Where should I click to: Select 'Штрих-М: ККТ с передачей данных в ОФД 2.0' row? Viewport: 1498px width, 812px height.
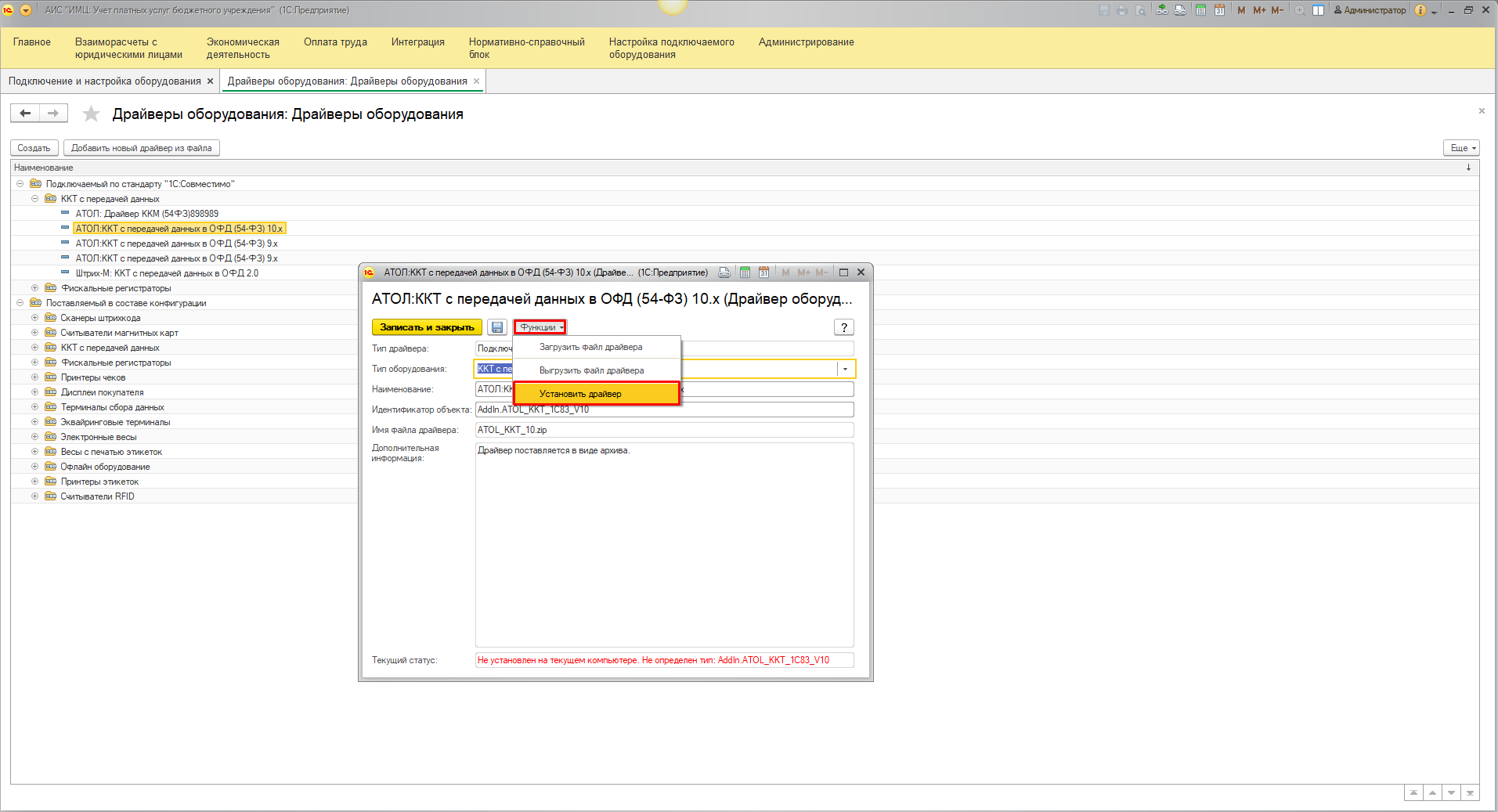click(167, 273)
